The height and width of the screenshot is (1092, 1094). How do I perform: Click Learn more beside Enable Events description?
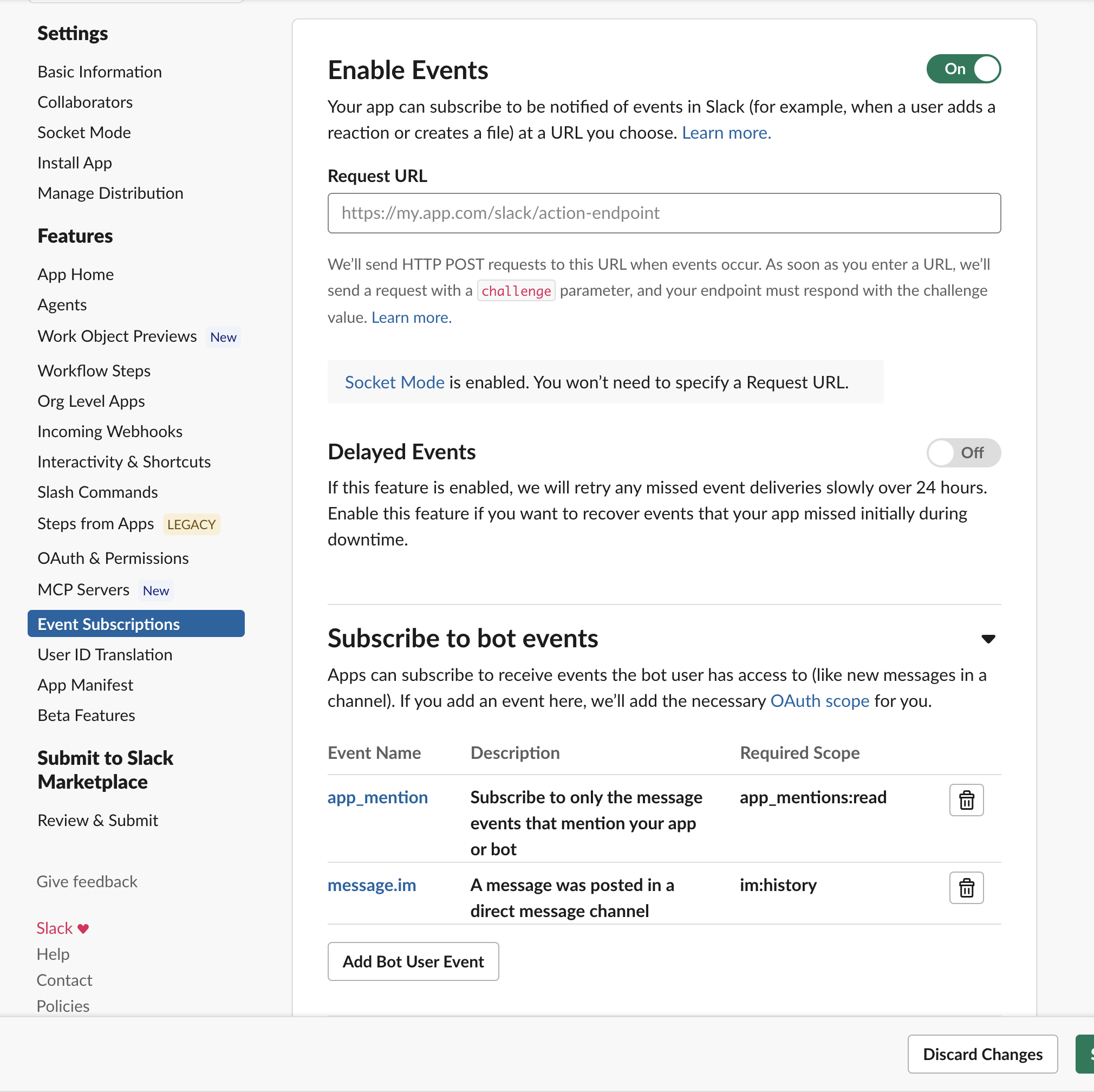pos(726,133)
